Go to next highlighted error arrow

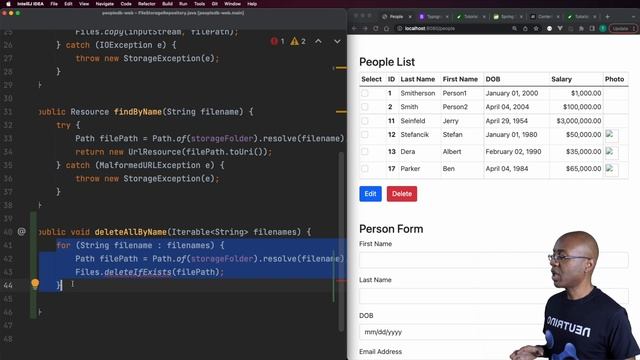(337, 41)
